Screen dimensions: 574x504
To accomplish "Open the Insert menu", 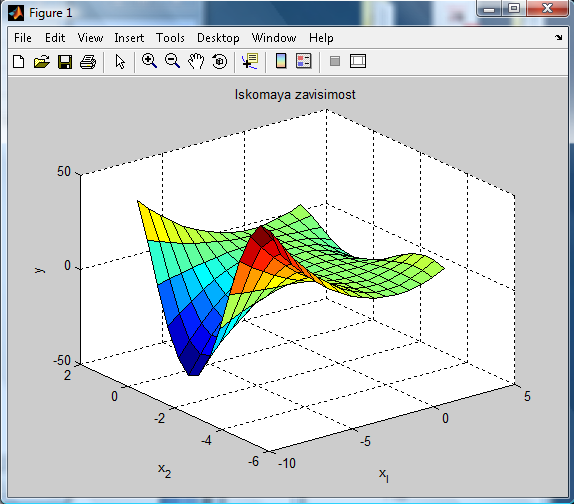I will [x=129, y=38].
